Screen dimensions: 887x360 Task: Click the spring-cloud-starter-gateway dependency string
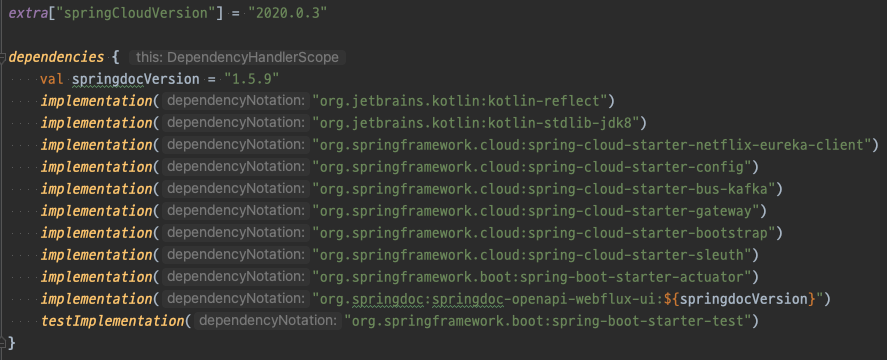pos(535,211)
